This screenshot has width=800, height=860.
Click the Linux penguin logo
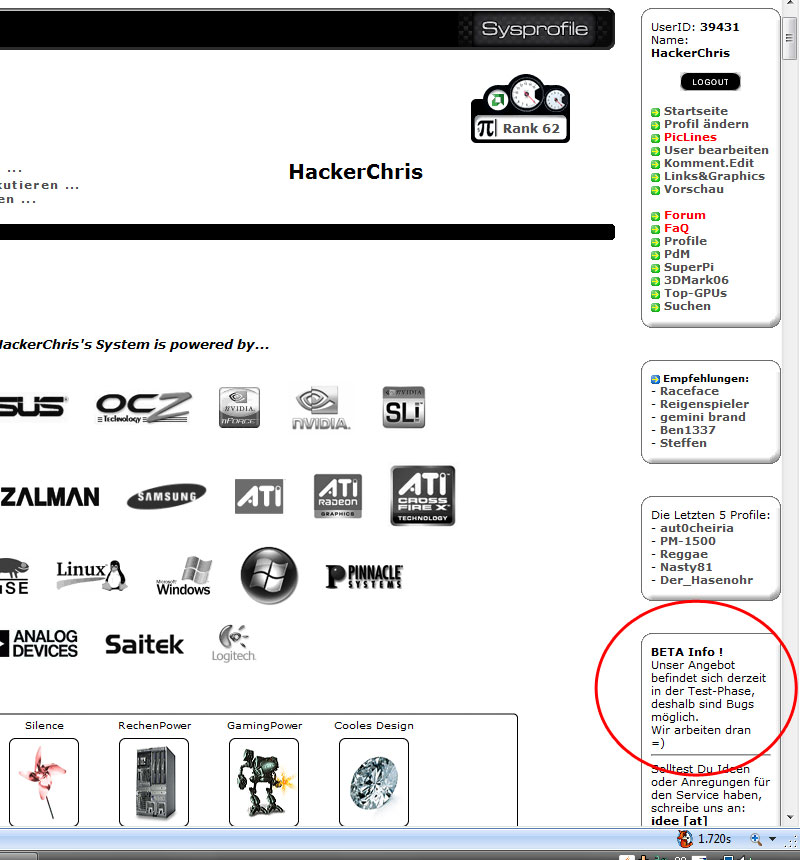click(92, 575)
